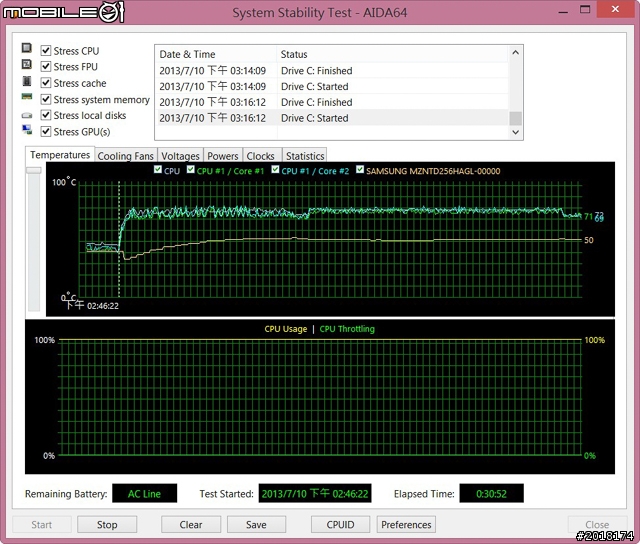Viewport: 640px width, 544px height.
Task: Hide the CPU temperature graph line
Action: coord(158,169)
